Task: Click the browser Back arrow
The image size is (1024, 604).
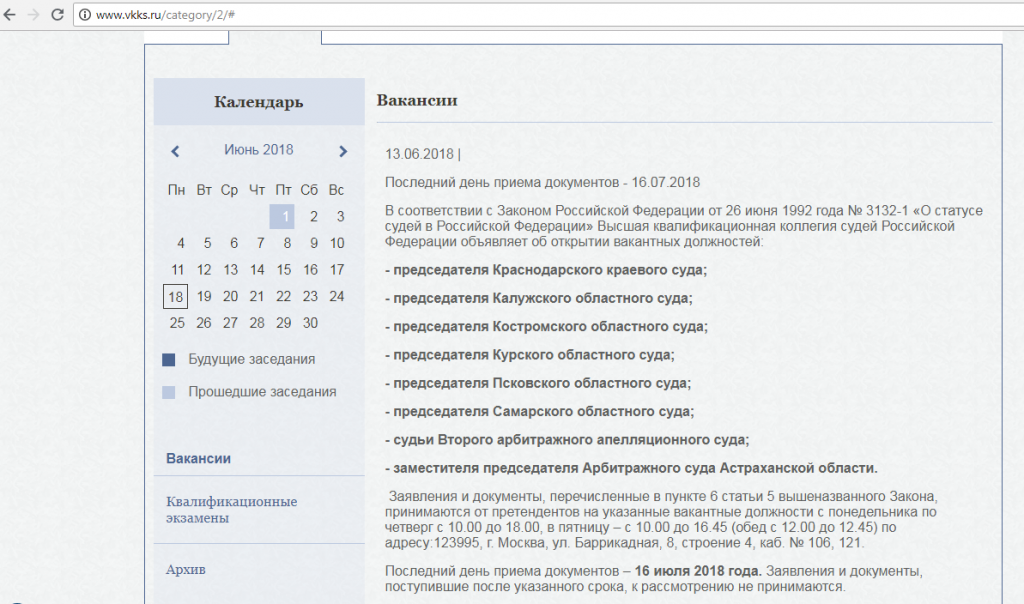Action: [9, 14]
